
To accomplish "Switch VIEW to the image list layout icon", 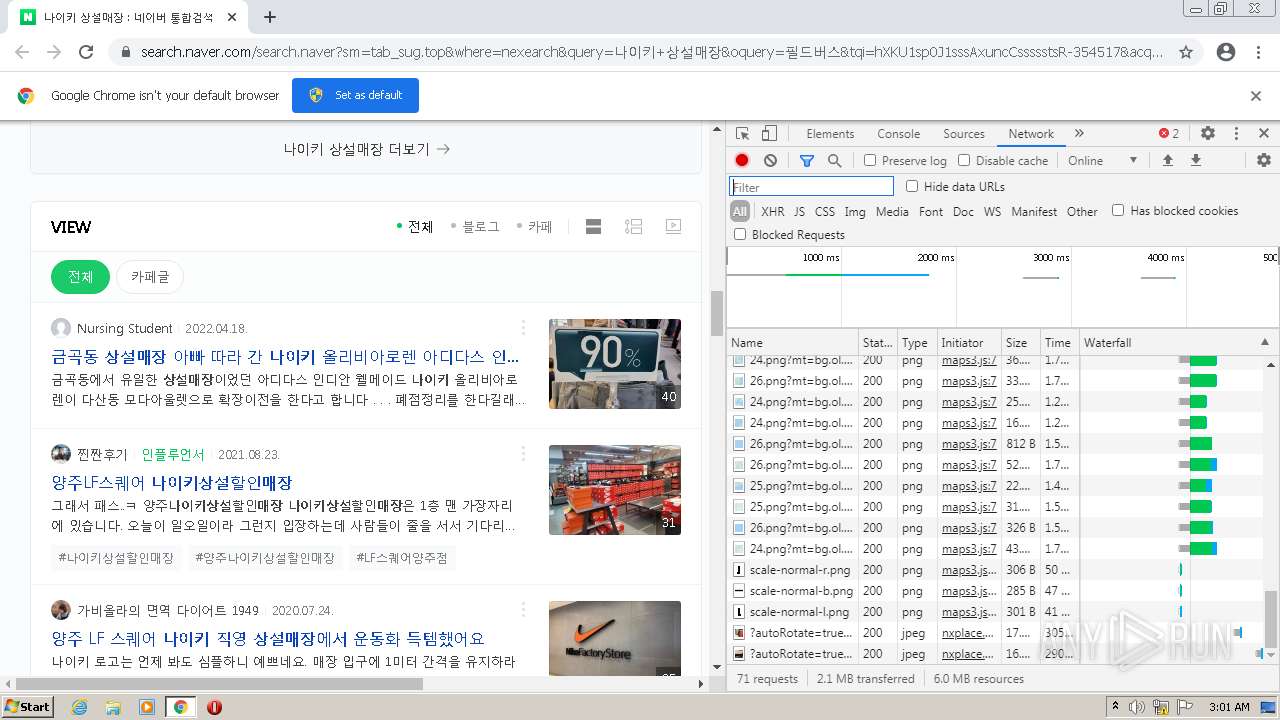I will [x=633, y=227].
